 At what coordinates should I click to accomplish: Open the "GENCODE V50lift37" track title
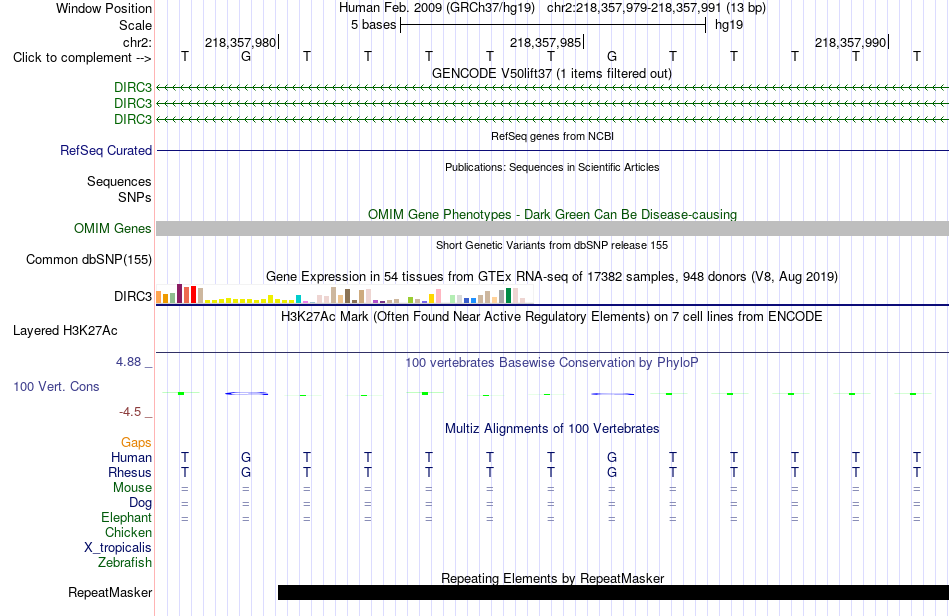552,74
